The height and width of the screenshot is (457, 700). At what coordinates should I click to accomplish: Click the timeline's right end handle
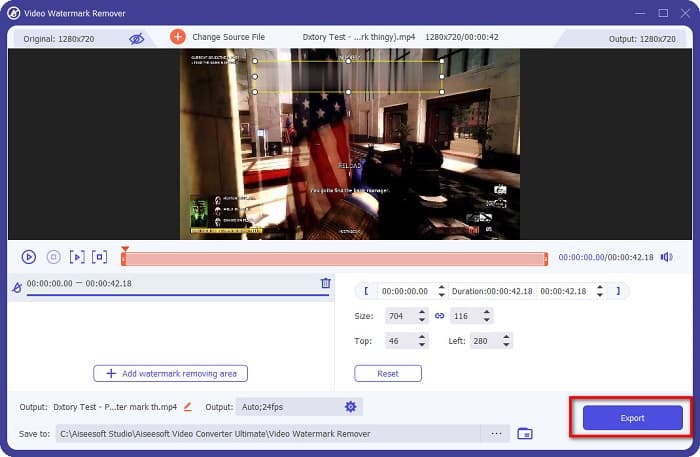546,259
